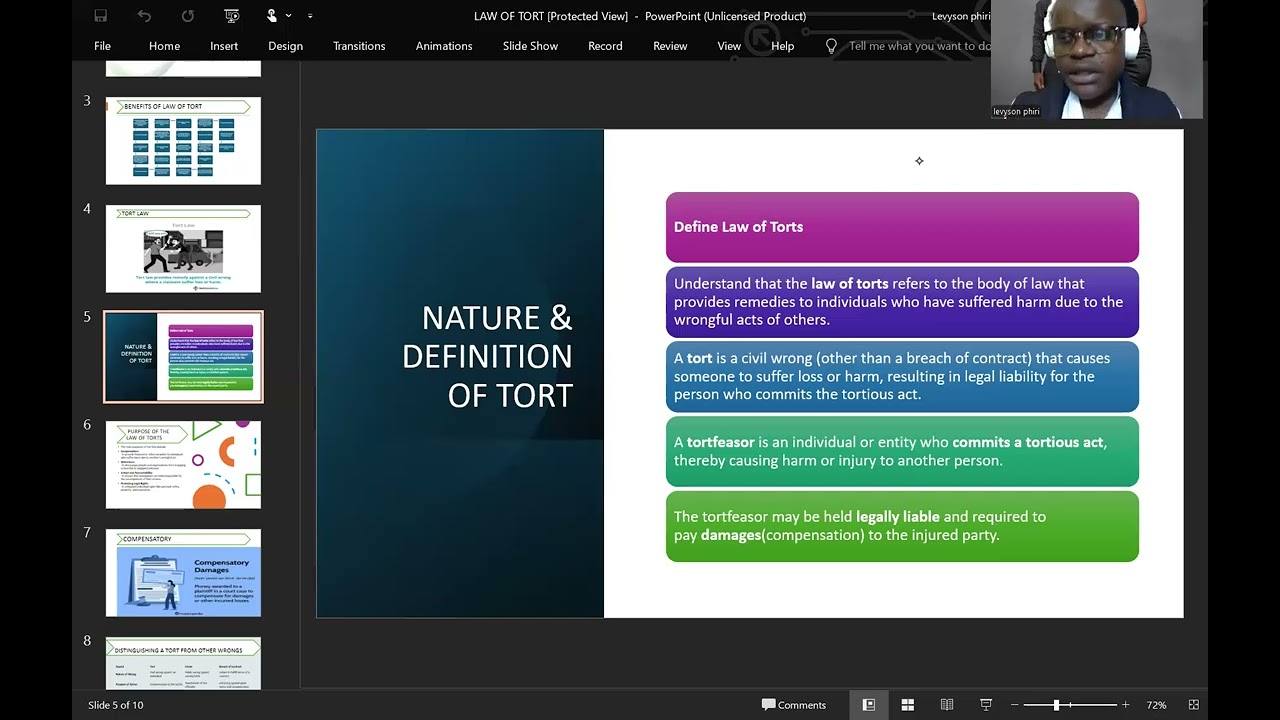Screen dimensions: 1280x720
Task: Switch to the Insert tab
Action: tap(224, 46)
